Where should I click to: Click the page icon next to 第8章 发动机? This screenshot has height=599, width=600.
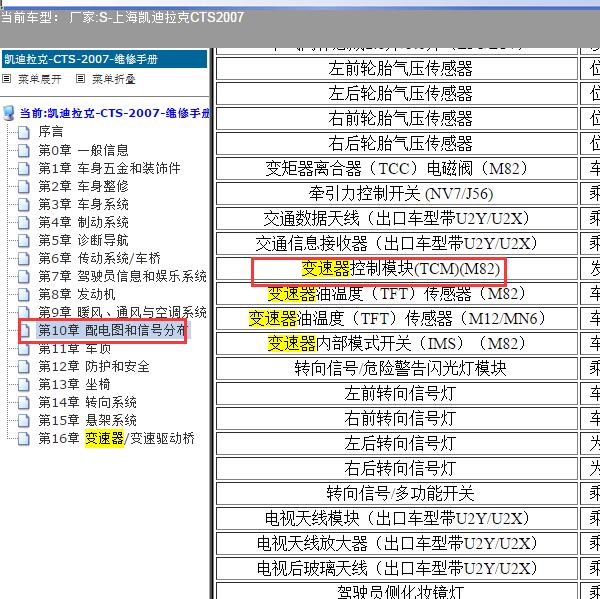tap(24, 294)
